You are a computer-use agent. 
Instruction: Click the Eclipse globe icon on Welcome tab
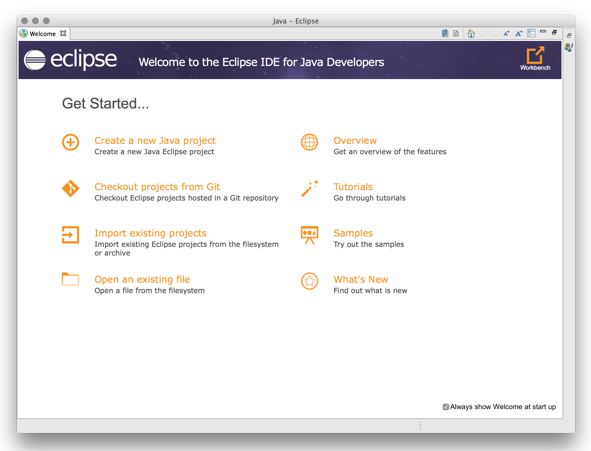[x=24, y=34]
